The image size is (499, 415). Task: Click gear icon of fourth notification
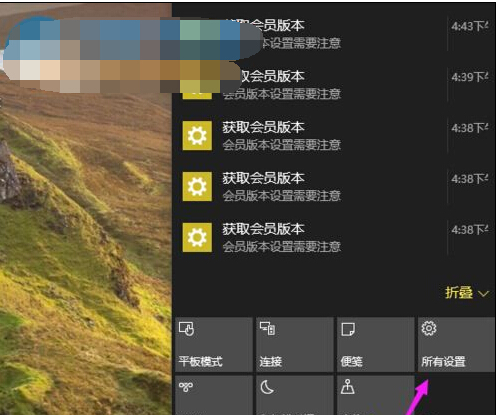pos(197,186)
